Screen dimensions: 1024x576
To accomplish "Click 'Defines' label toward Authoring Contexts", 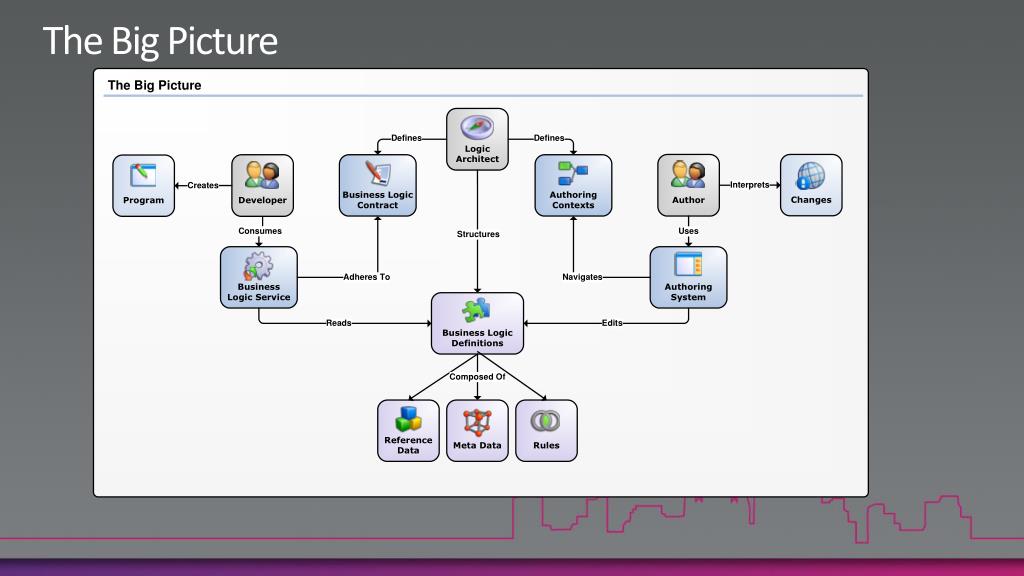I will pos(549,138).
